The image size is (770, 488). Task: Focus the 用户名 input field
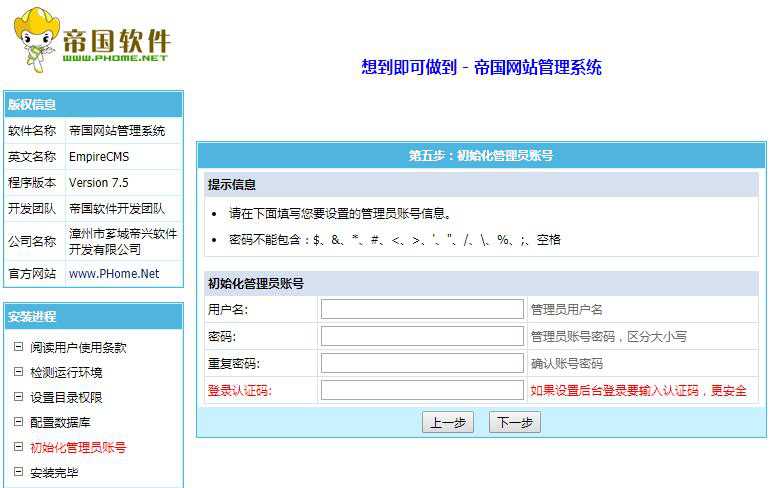[422, 309]
